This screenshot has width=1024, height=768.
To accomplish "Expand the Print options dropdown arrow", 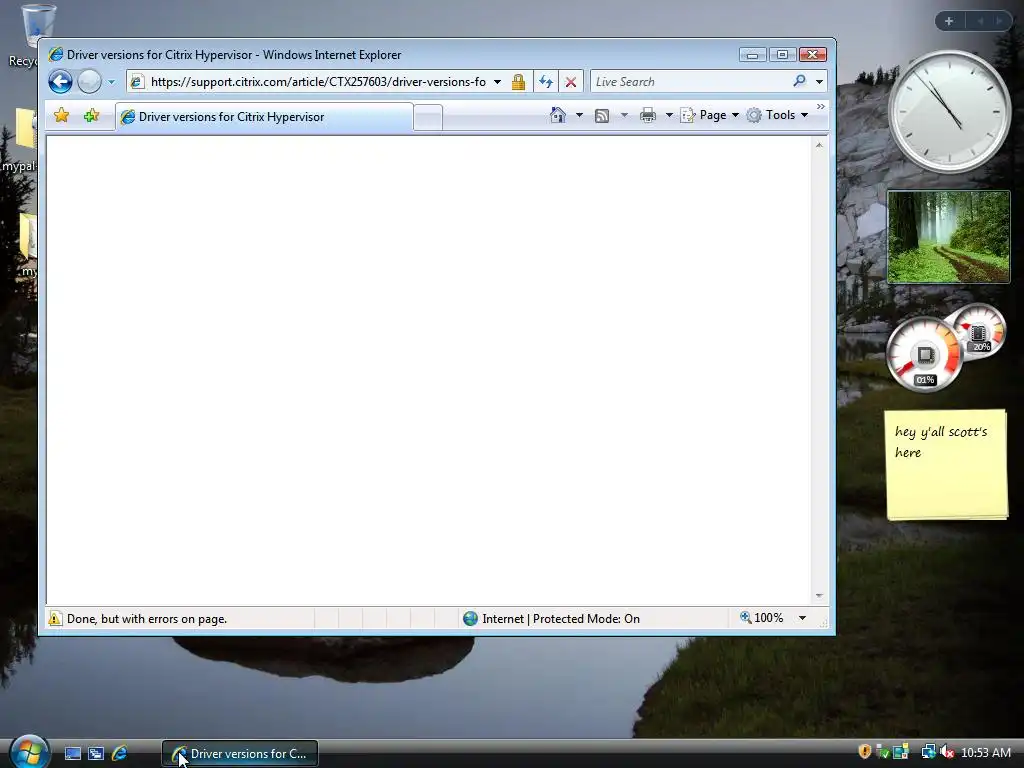I will click(669, 115).
